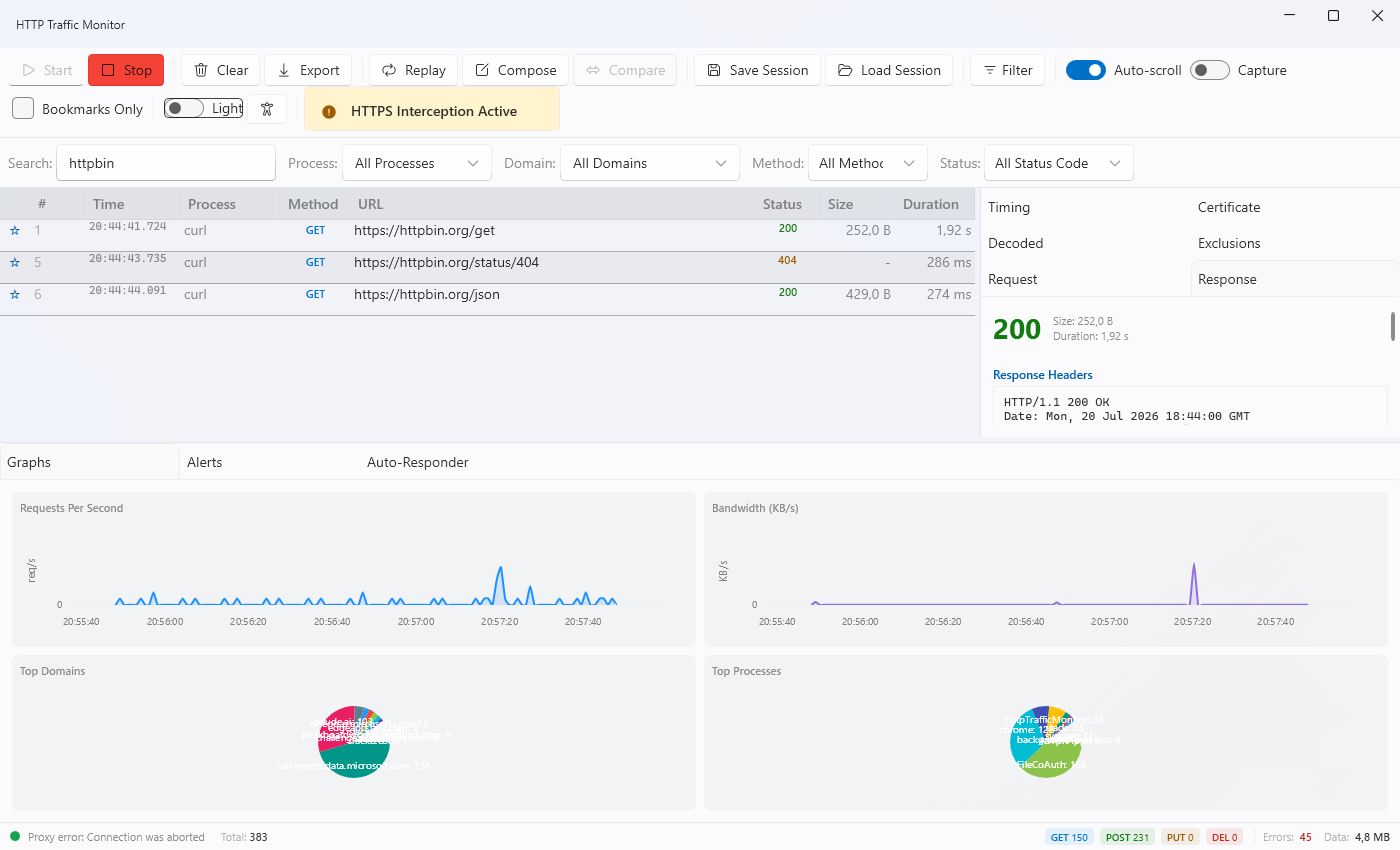Bookmark the httpbin.org/get request star
Image resolution: width=1400 pixels, height=850 pixels.
pyautogui.click(x=15, y=231)
